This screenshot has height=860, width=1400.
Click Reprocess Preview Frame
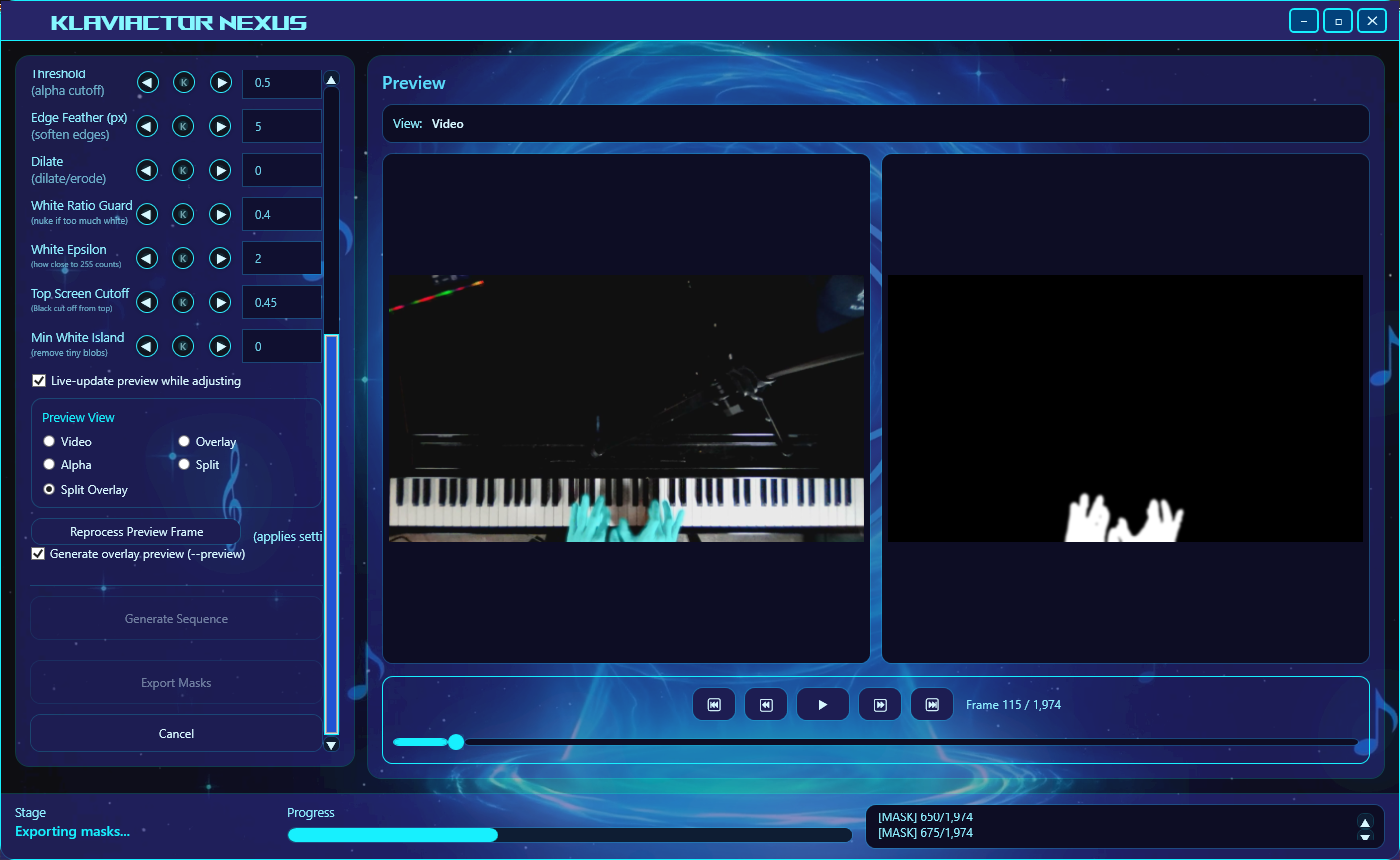(x=136, y=531)
